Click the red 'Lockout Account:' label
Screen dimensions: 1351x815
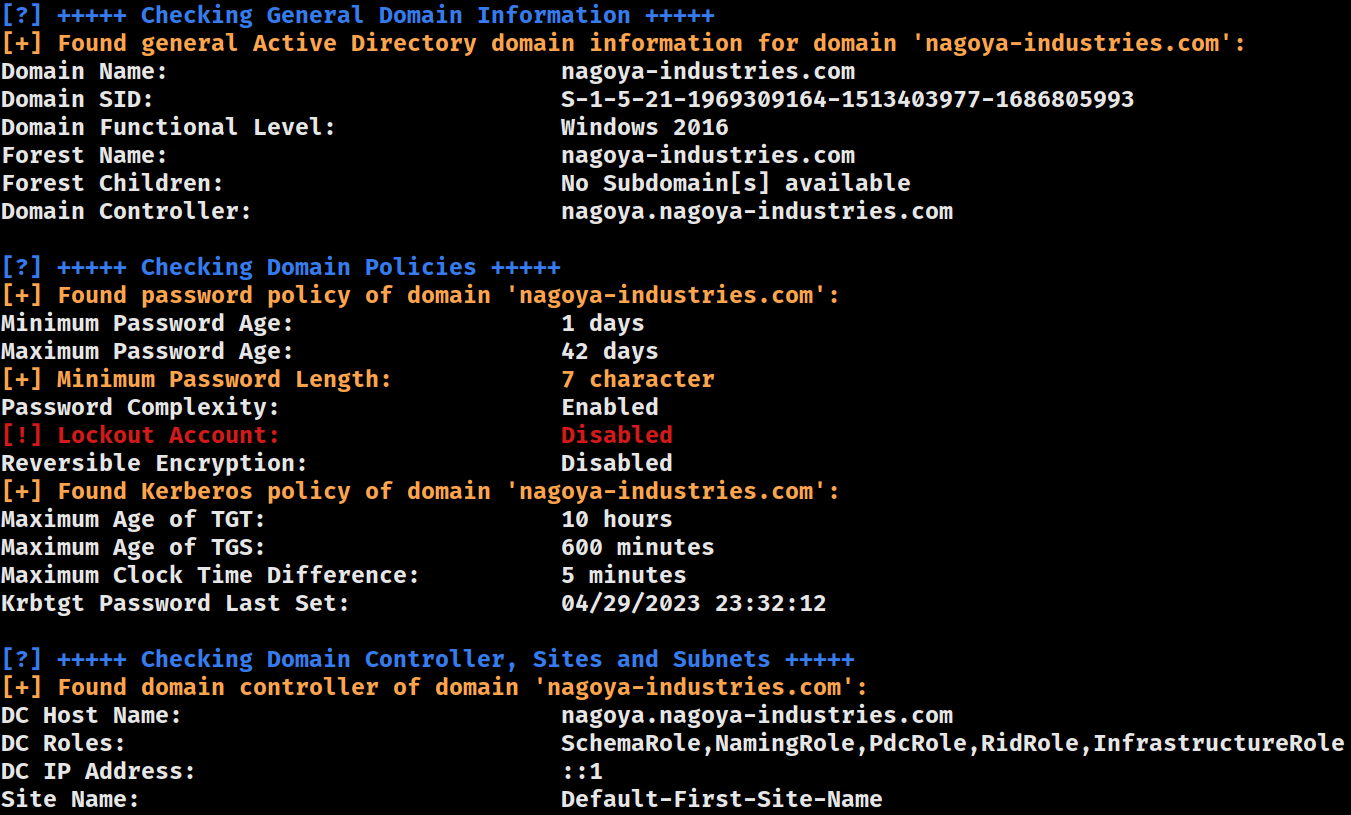pyautogui.click(x=168, y=436)
